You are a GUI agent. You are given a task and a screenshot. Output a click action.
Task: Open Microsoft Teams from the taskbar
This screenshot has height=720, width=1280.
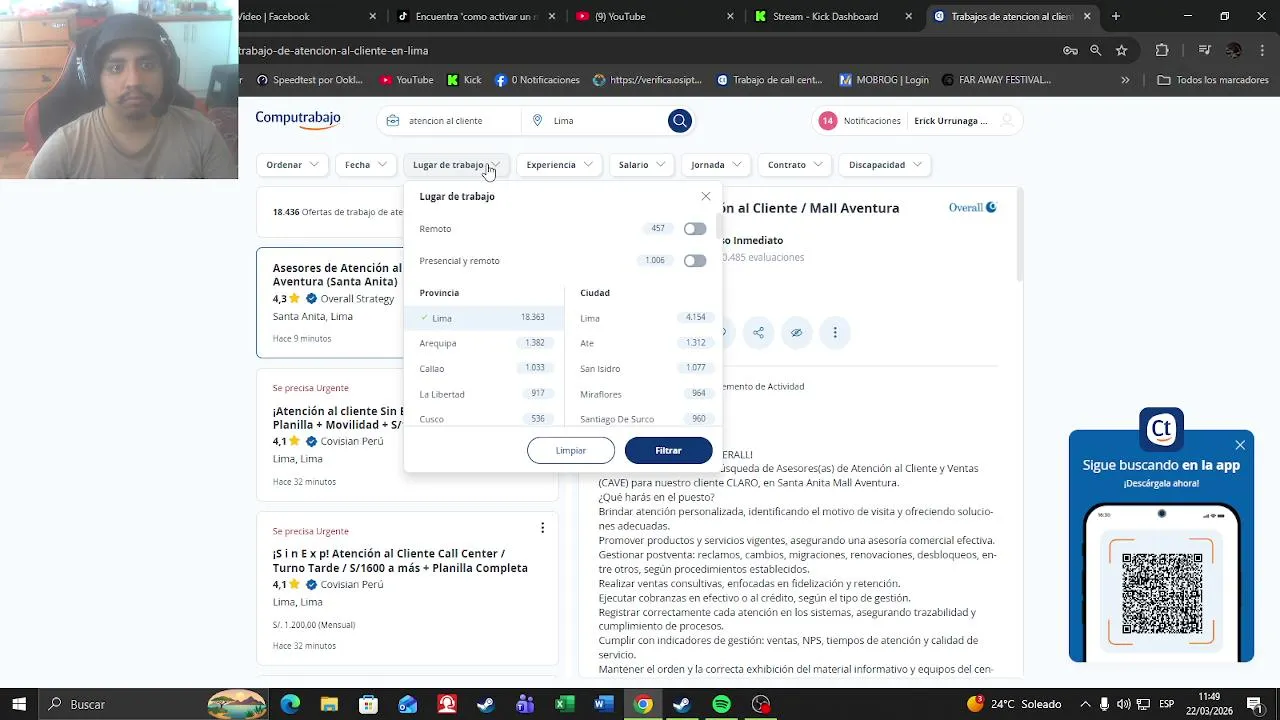click(x=525, y=704)
